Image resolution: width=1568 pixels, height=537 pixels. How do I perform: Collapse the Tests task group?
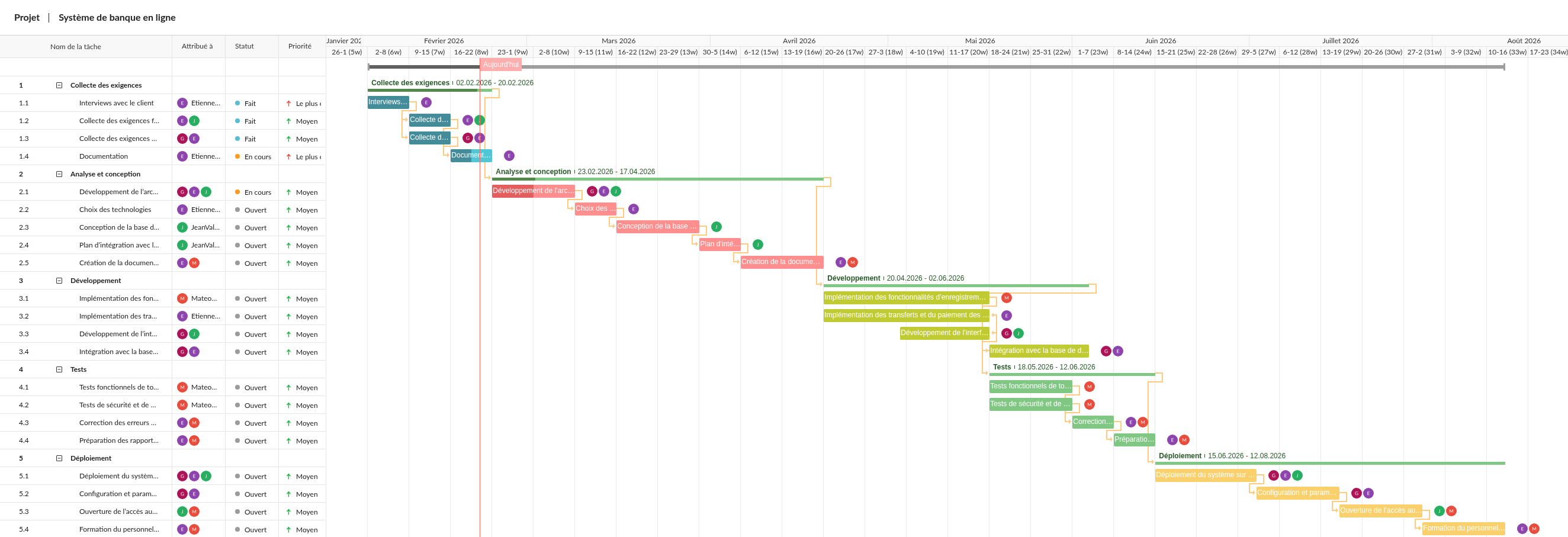(x=59, y=369)
